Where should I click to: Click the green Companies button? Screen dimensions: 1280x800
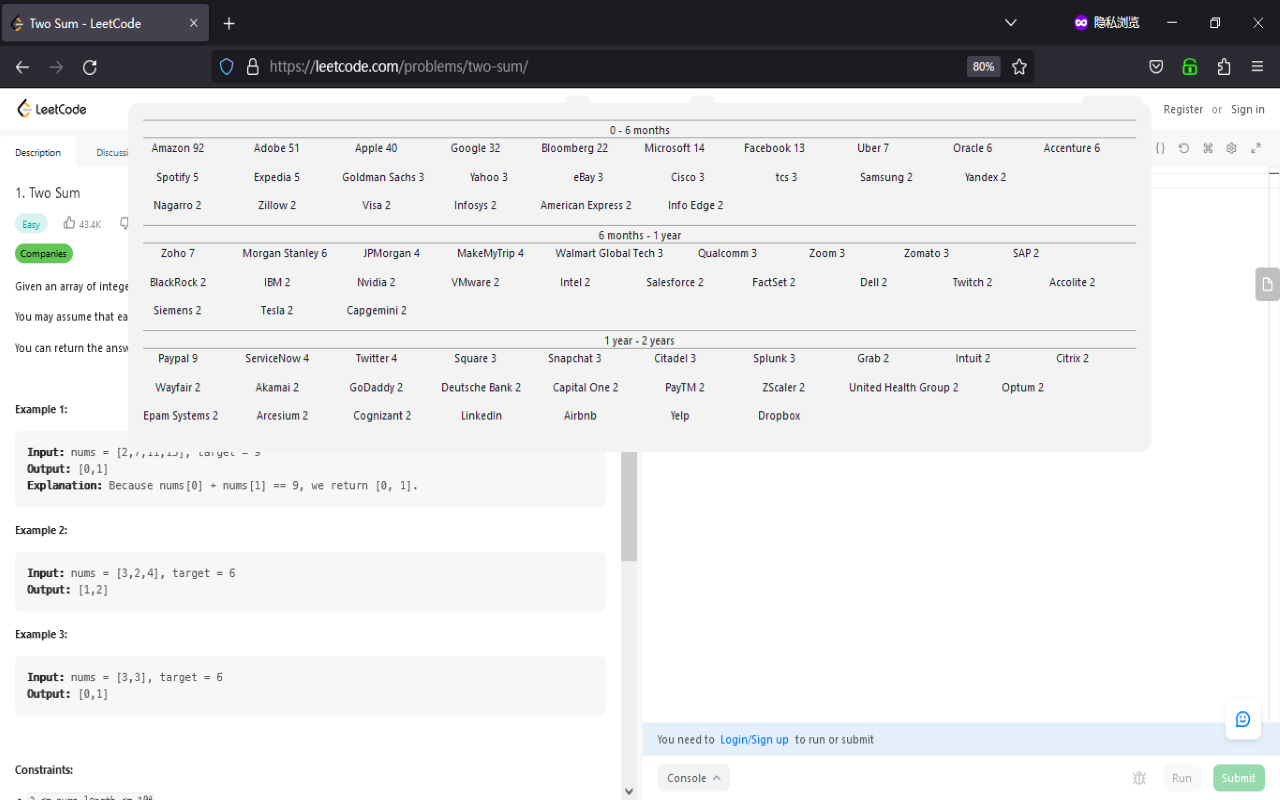(x=44, y=254)
